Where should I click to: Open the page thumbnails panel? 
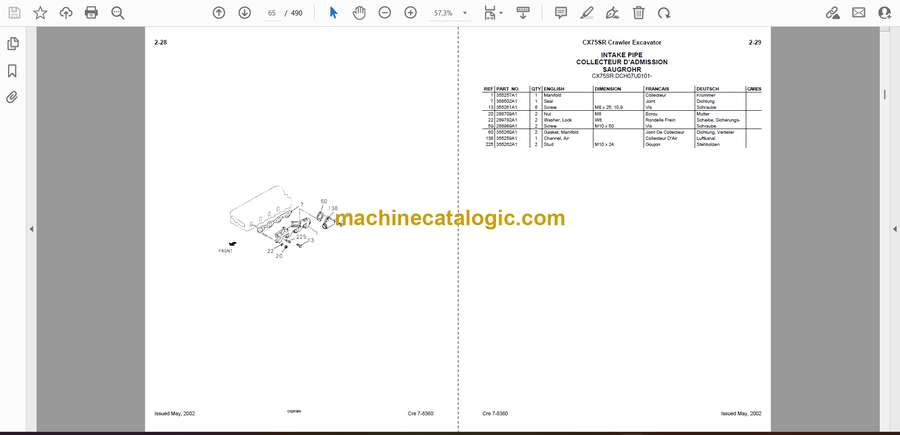(x=12, y=44)
